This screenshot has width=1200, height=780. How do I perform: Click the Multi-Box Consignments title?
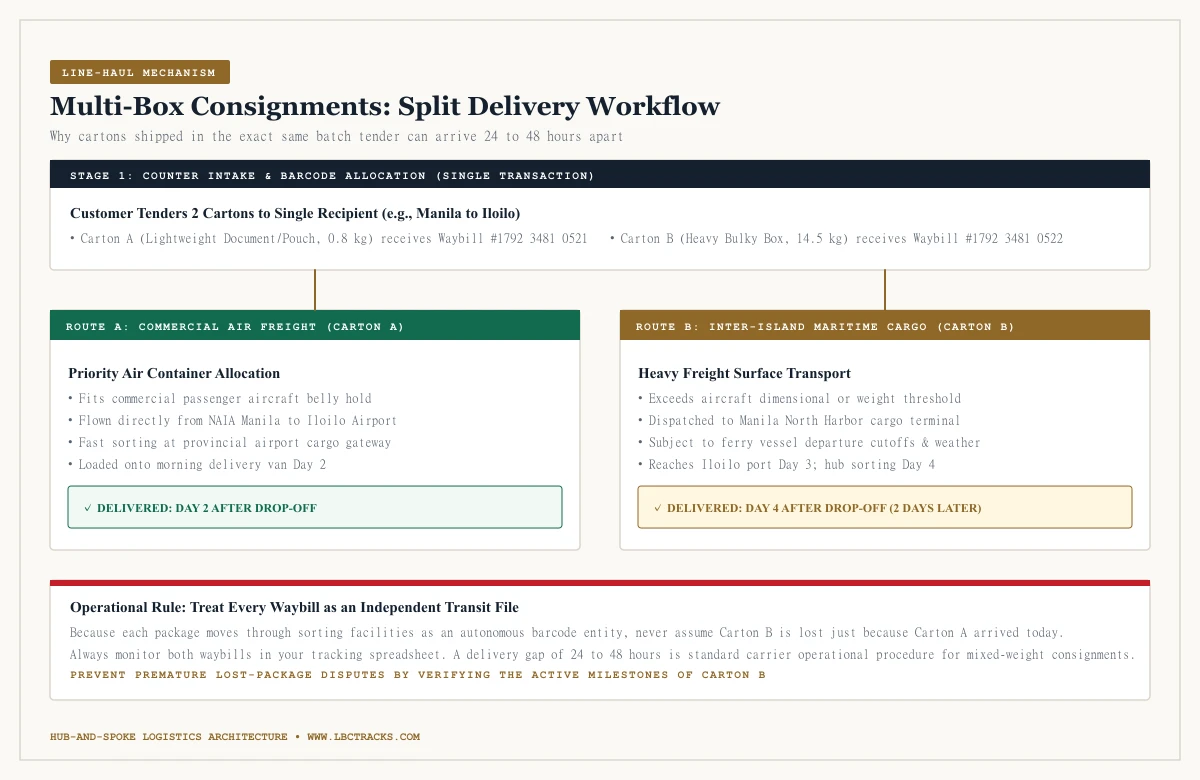pyautogui.click(x=385, y=106)
